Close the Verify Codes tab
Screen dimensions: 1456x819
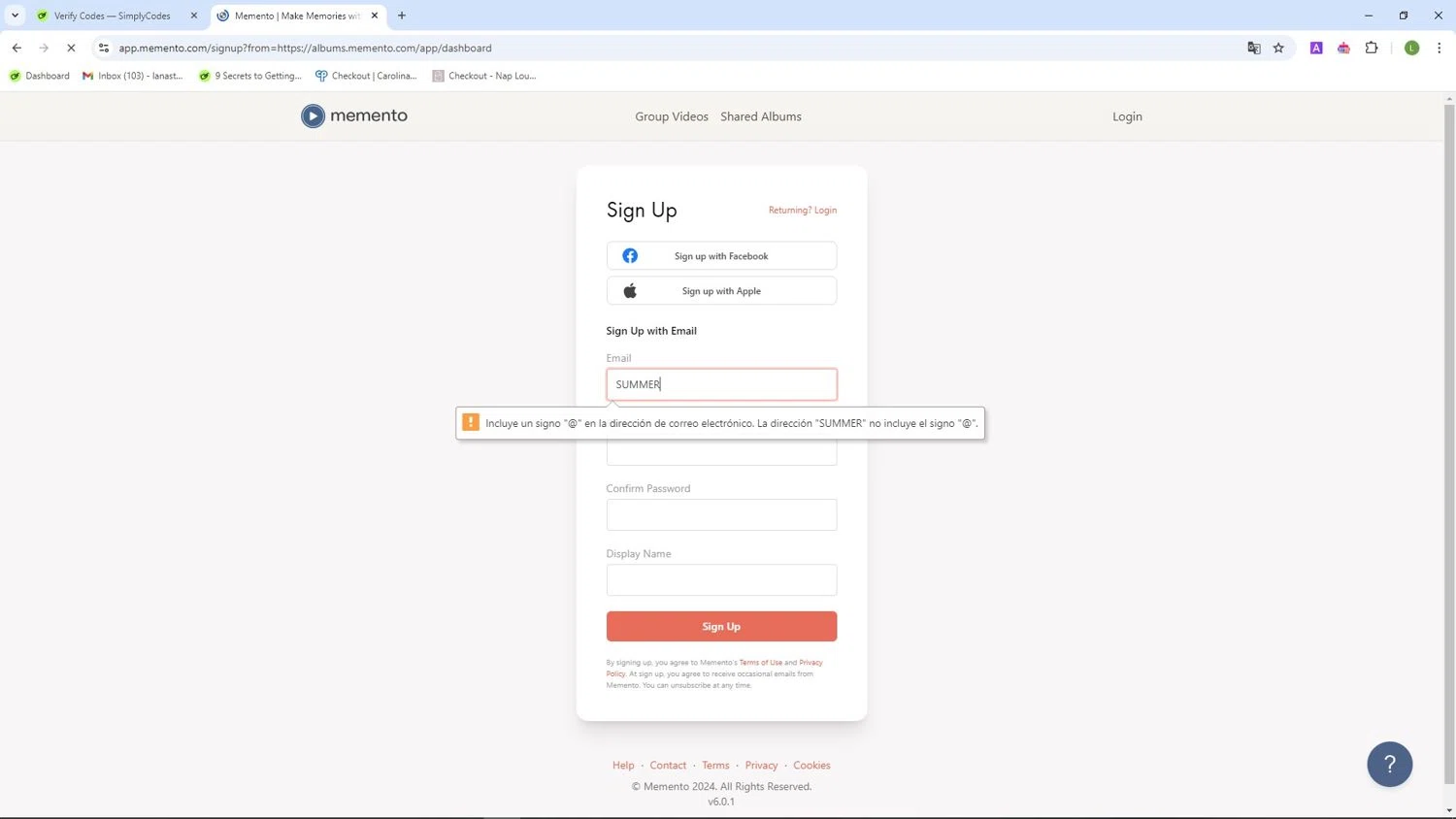coord(193,16)
